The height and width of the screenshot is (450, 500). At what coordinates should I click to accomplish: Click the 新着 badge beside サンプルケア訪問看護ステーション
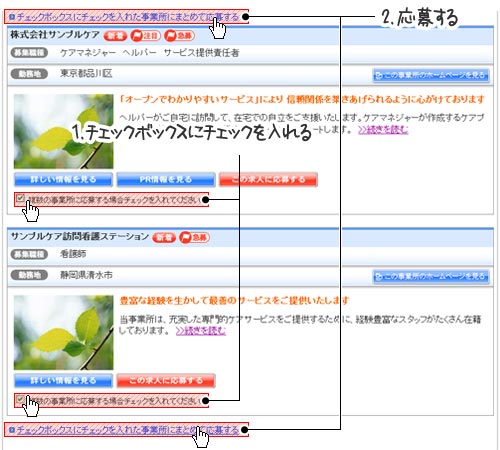pyautogui.click(x=164, y=237)
